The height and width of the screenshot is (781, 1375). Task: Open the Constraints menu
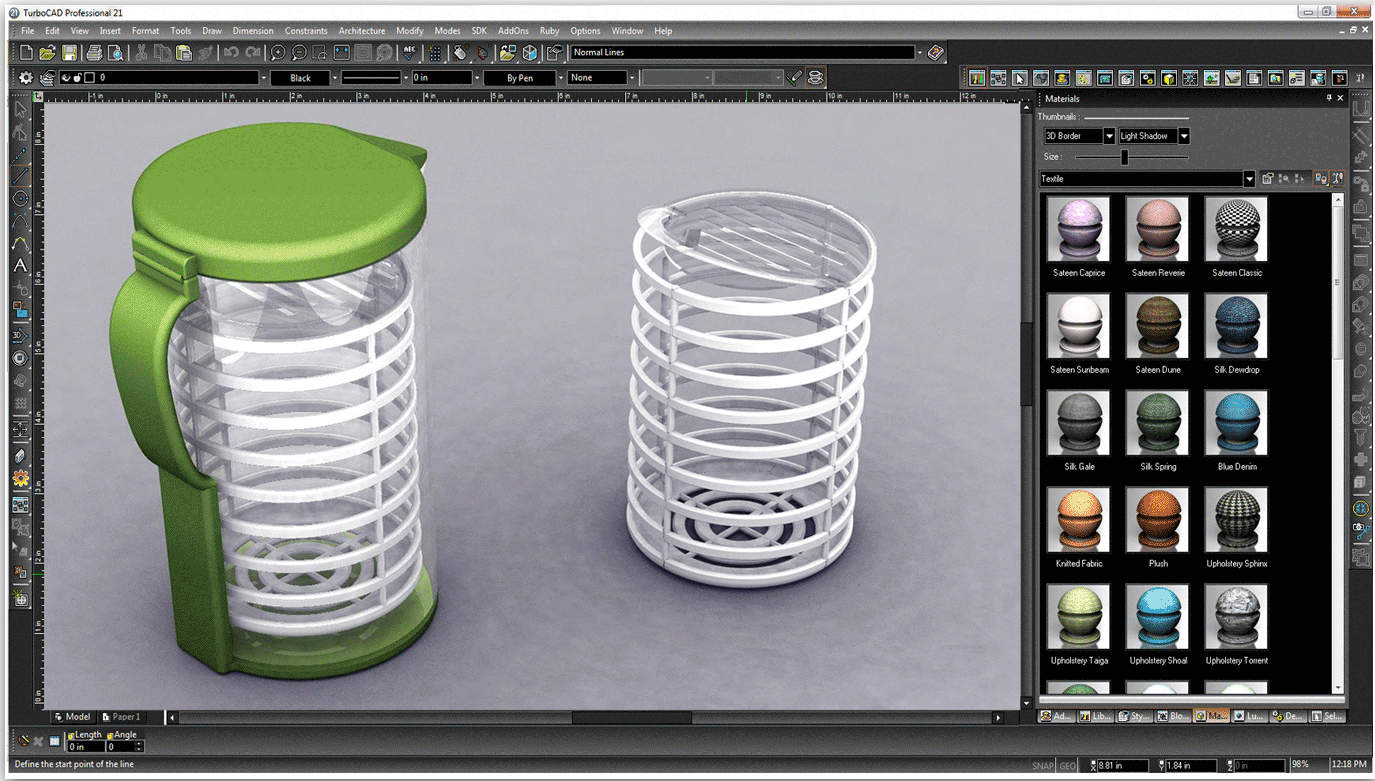(306, 31)
